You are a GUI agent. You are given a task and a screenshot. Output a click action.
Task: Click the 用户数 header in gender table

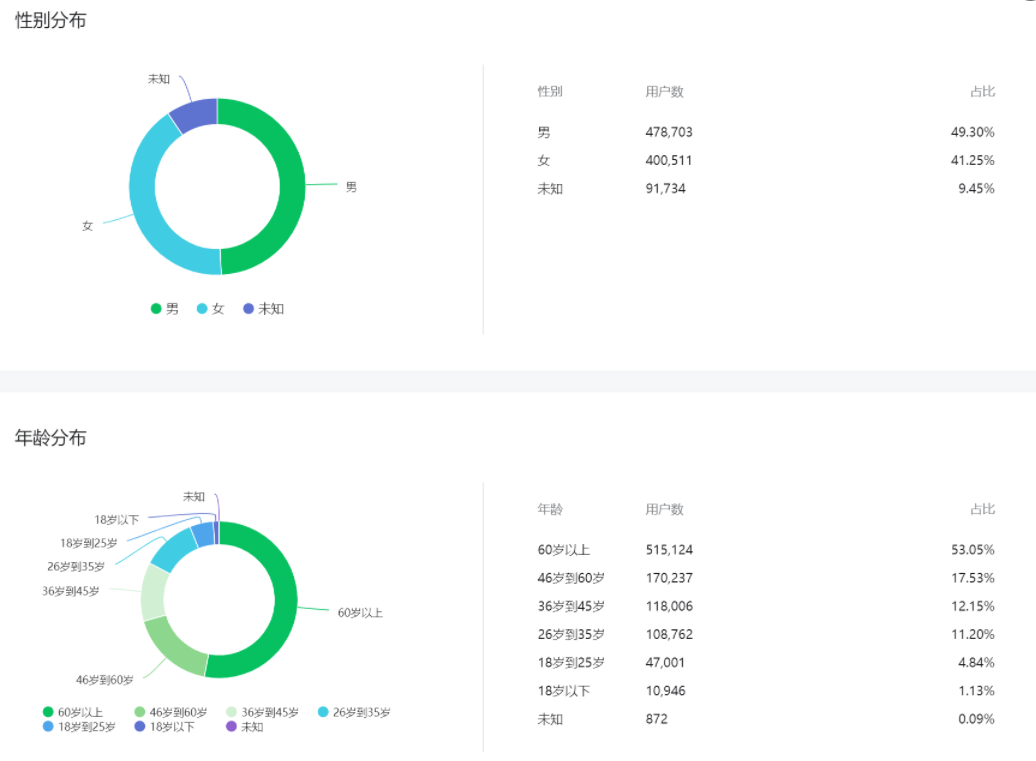tap(665, 92)
